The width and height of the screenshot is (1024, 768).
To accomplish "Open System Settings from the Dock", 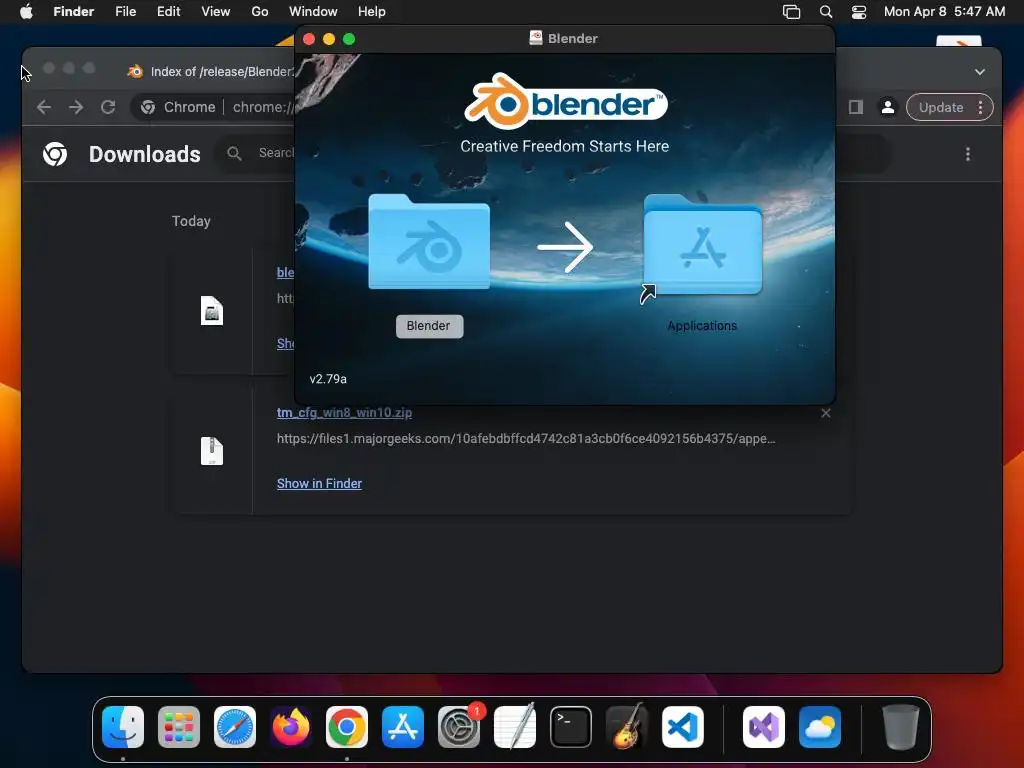I will (x=459, y=727).
